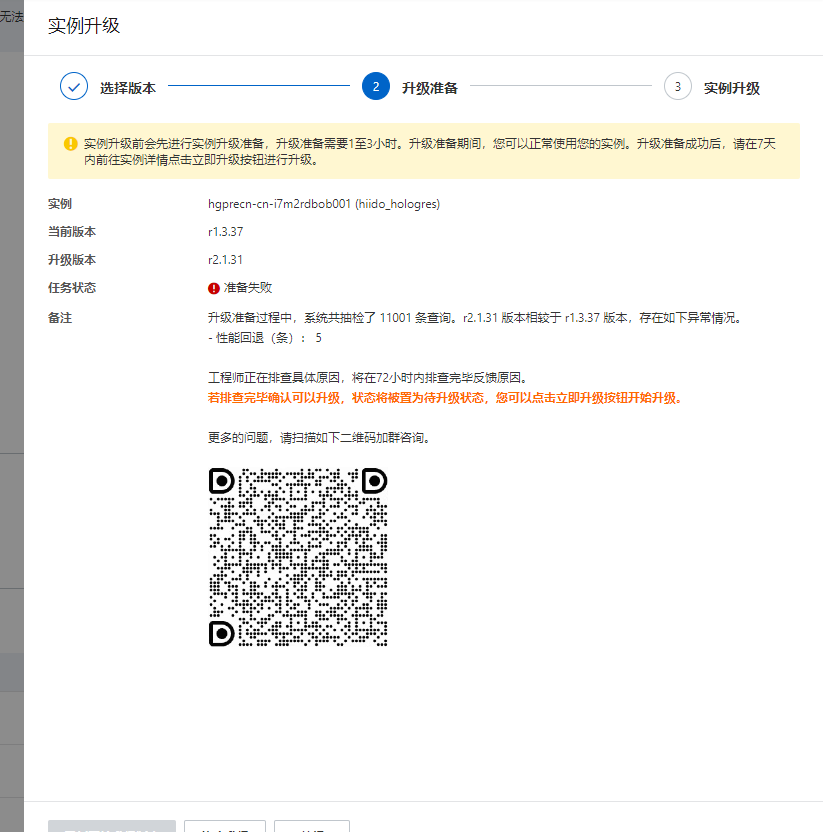Click upgrade version value r2.1.31
Image resolution: width=823 pixels, height=832 pixels.
(226, 260)
